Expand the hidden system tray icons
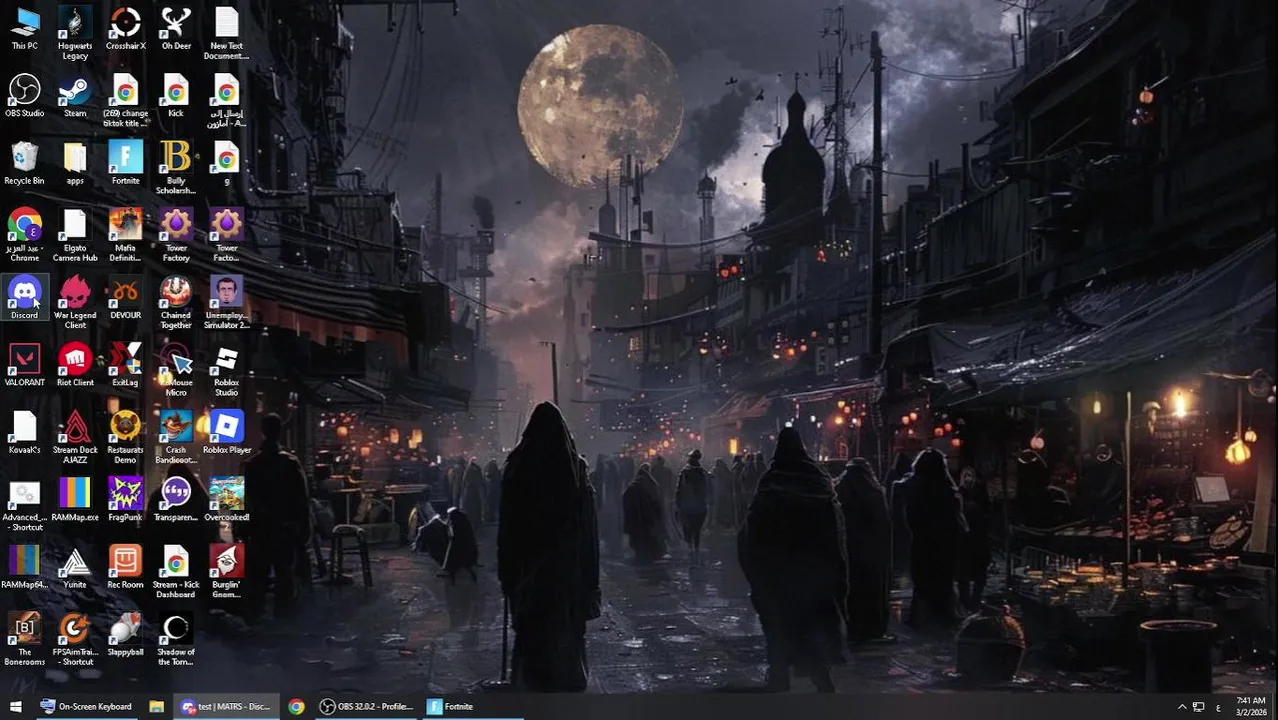The height and width of the screenshot is (720, 1278). click(1182, 707)
